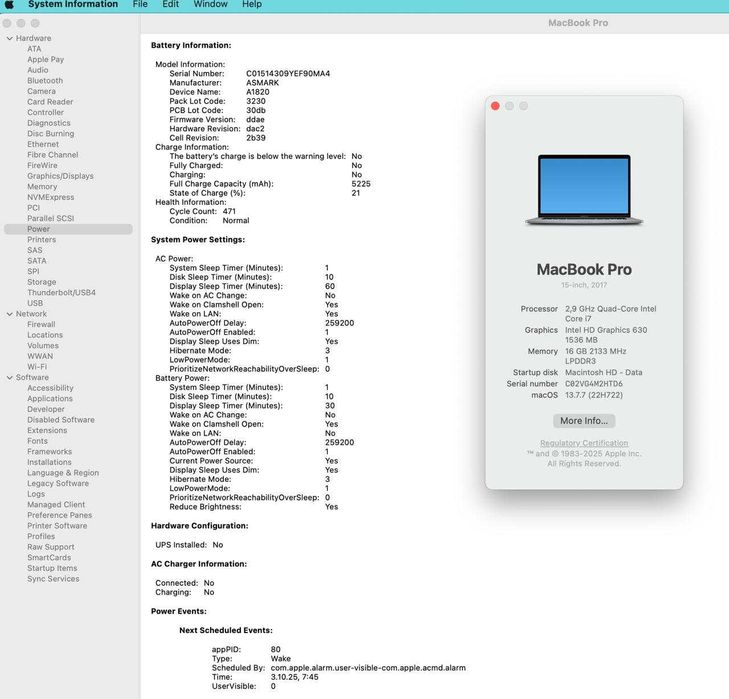The width and height of the screenshot is (729, 699).
Task: Select Memory in the sidebar
Action: (x=42, y=186)
